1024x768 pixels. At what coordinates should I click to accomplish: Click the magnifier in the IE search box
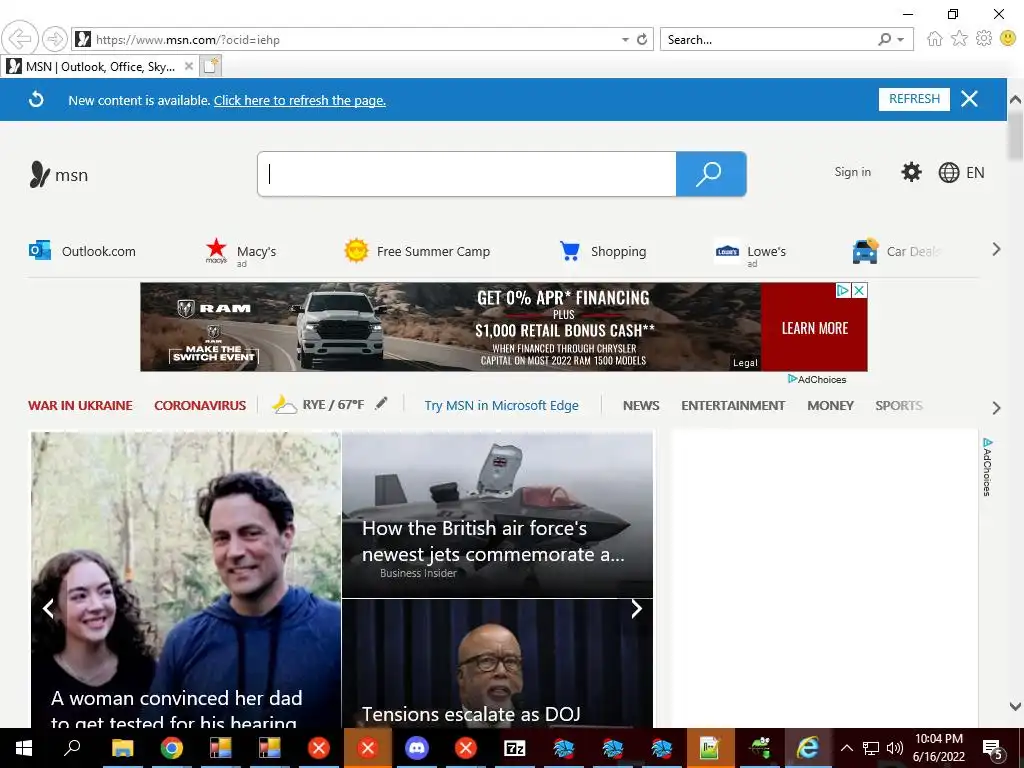pyautogui.click(x=885, y=40)
